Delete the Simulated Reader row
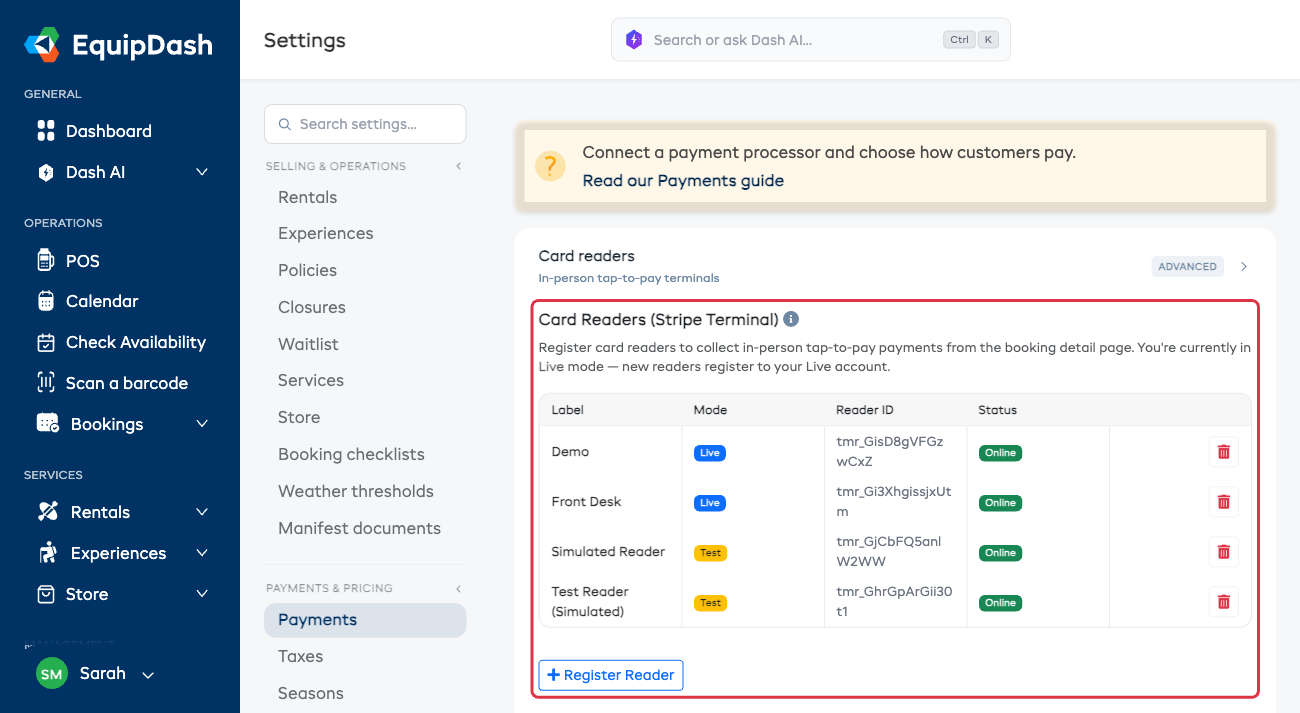Screen dimensions: 1300x713 tap(1223, 552)
